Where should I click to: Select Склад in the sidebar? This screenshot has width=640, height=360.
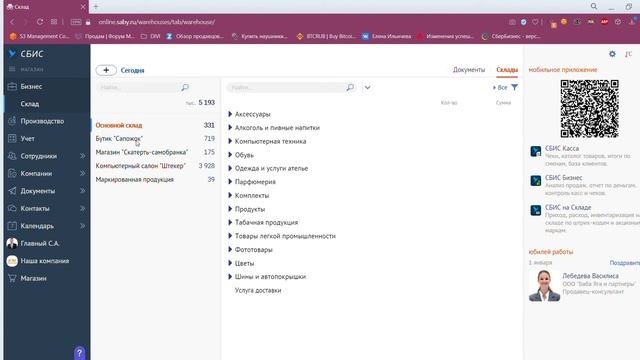(x=30, y=104)
